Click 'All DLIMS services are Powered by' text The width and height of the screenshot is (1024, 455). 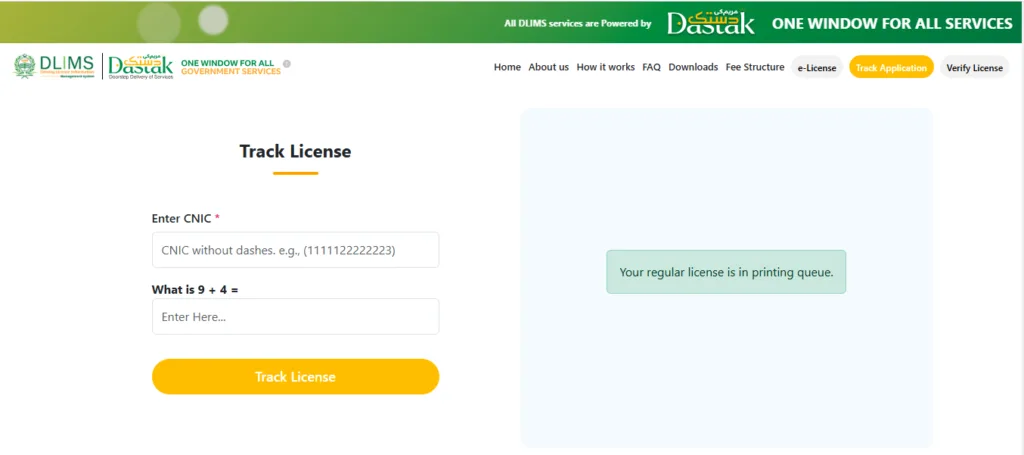point(577,24)
